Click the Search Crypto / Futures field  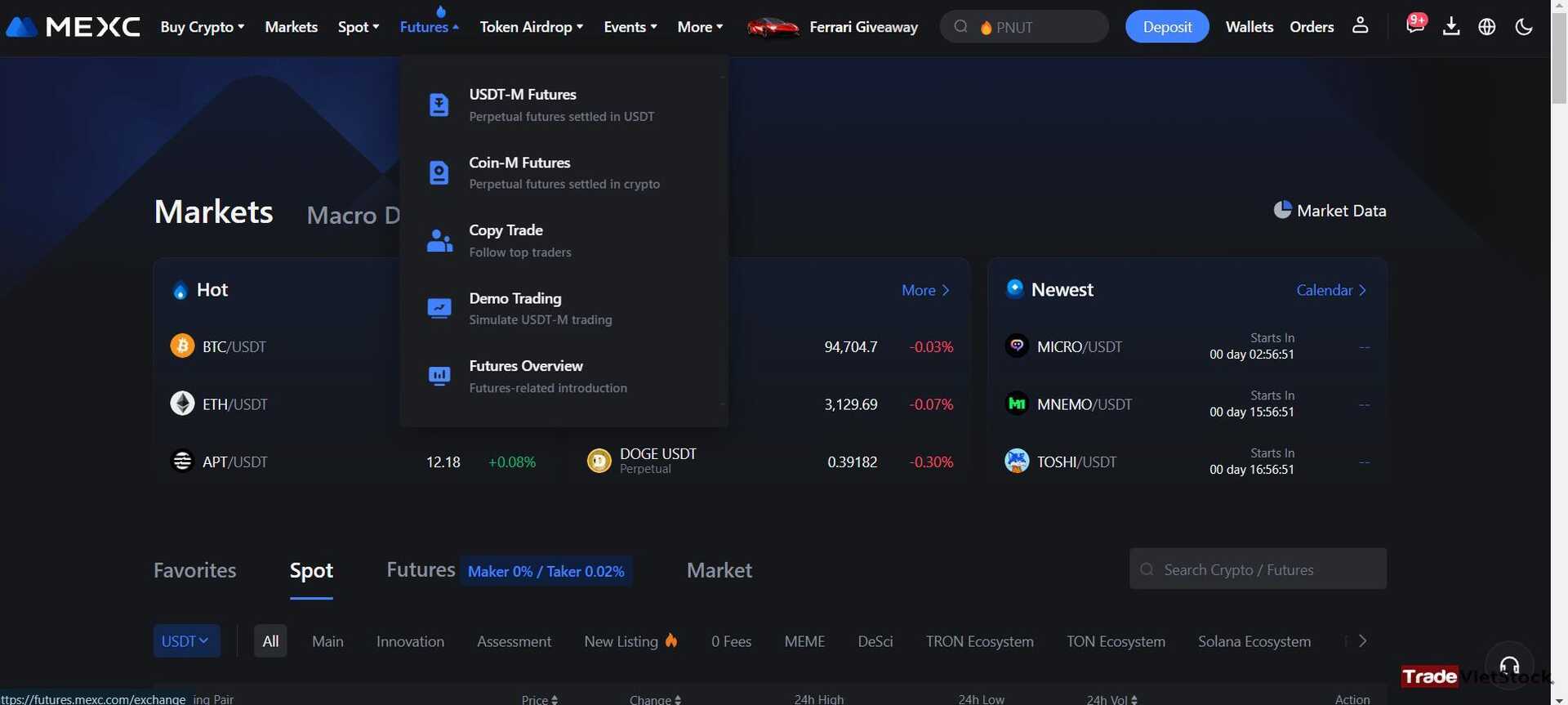[1258, 569]
